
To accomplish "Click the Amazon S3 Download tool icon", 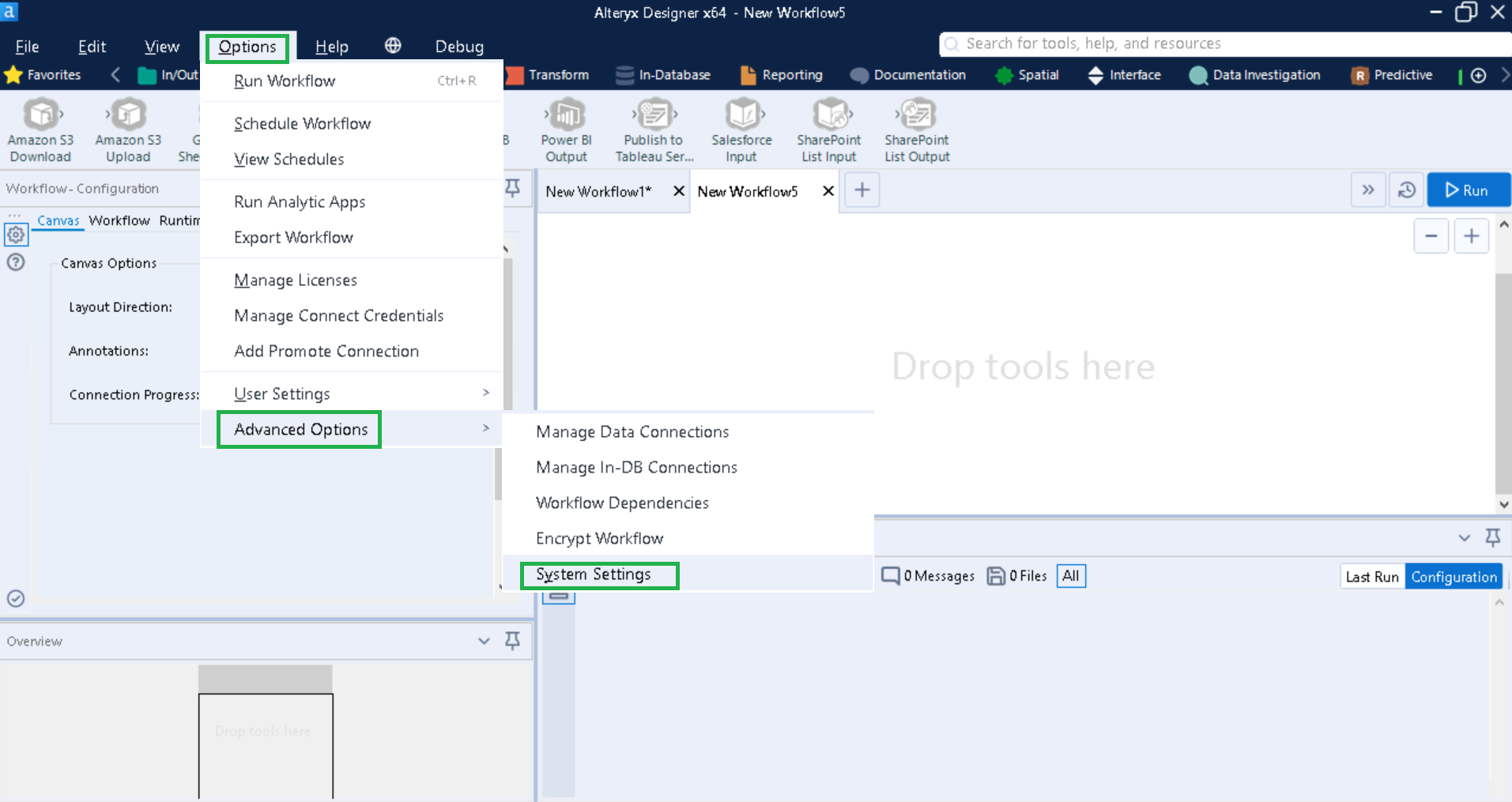I will pos(40,115).
